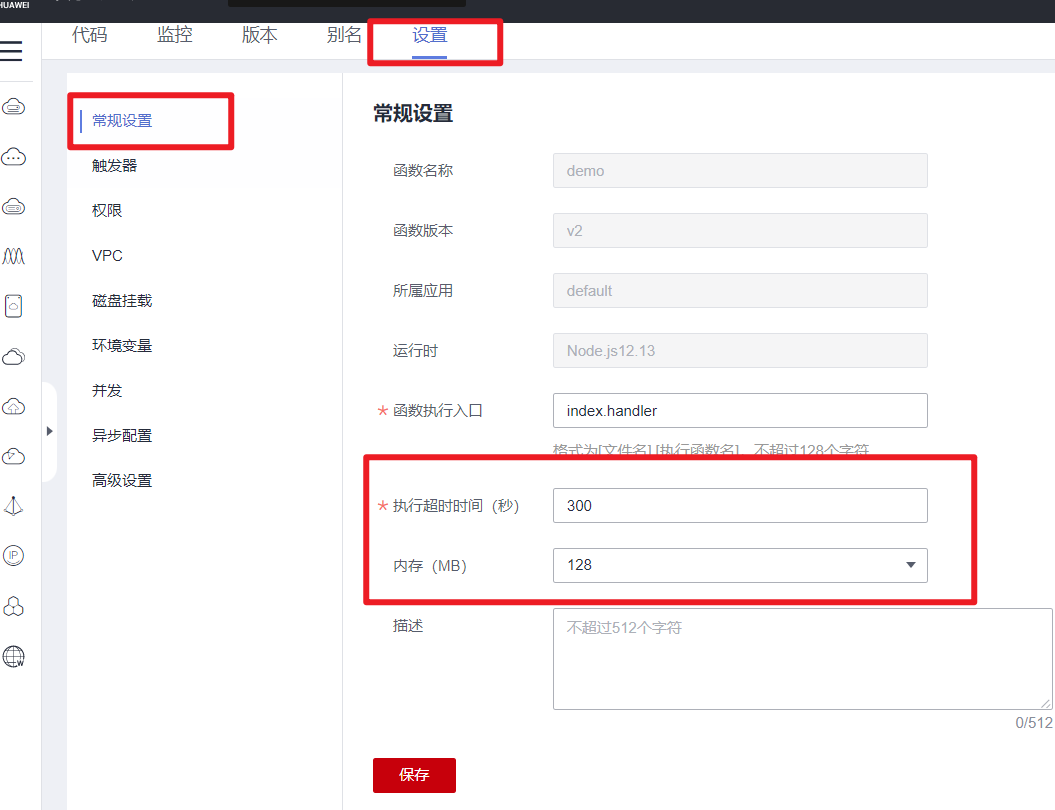This screenshot has height=810, width=1055.
Task: Click the three-hexagon cluster icon
Action: pyautogui.click(x=13, y=606)
